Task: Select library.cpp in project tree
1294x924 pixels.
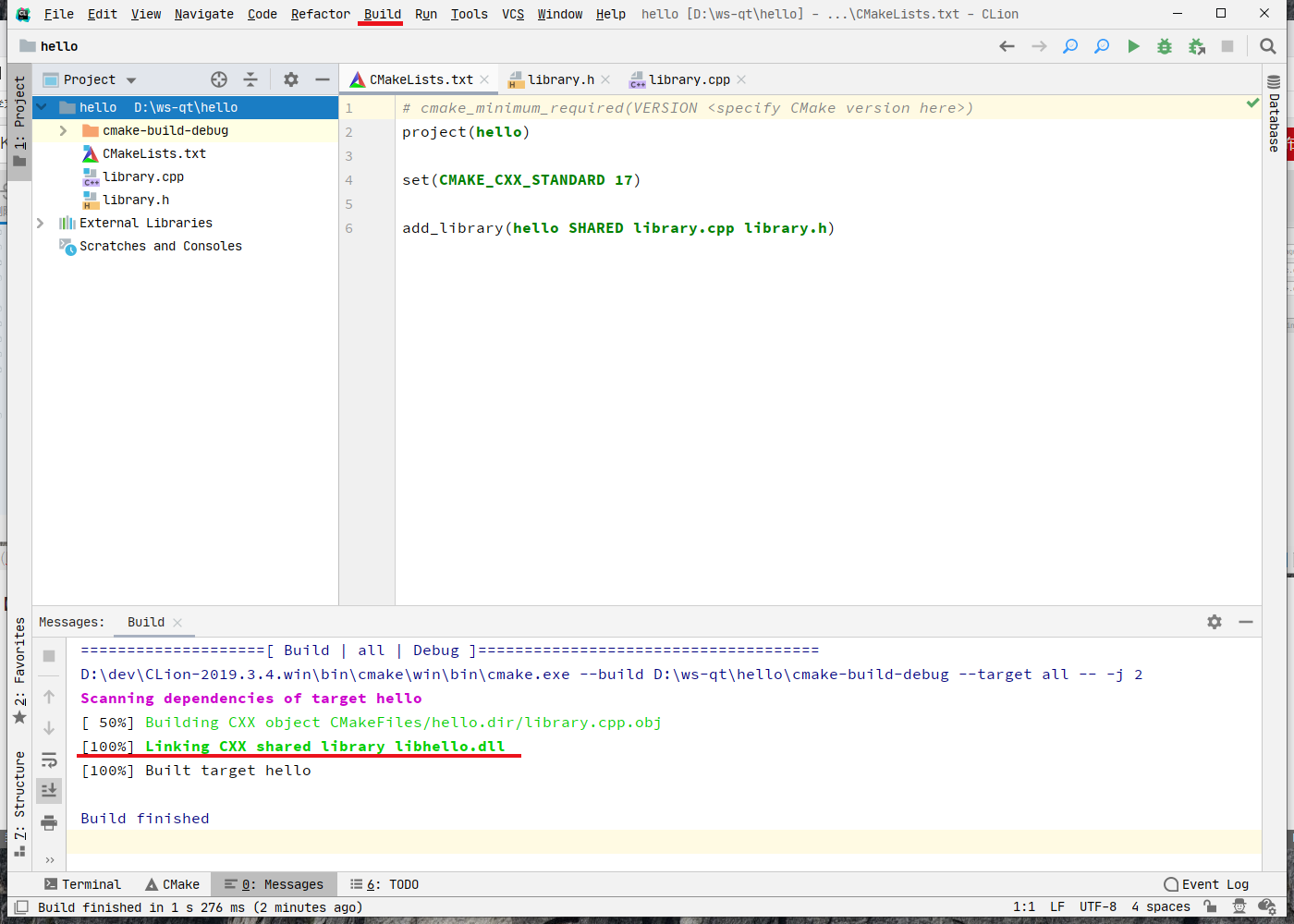Action: pyautogui.click(x=143, y=176)
